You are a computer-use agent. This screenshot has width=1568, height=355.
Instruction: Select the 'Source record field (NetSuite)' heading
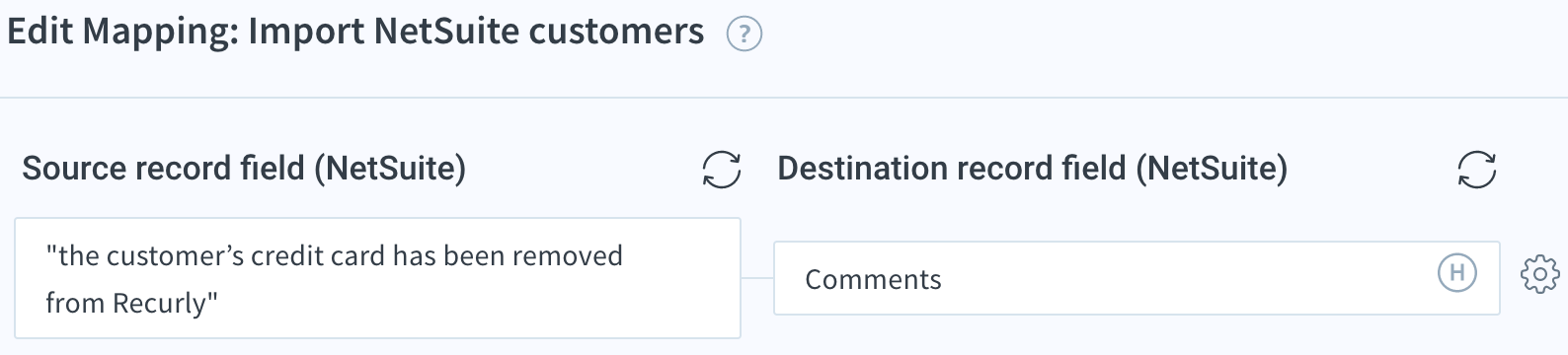[244, 169]
